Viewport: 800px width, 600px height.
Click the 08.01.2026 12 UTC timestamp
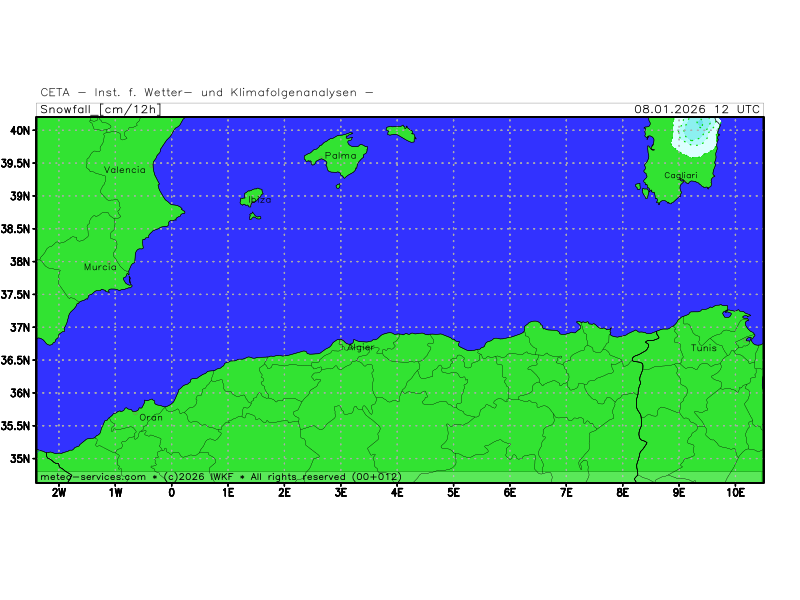(x=697, y=109)
